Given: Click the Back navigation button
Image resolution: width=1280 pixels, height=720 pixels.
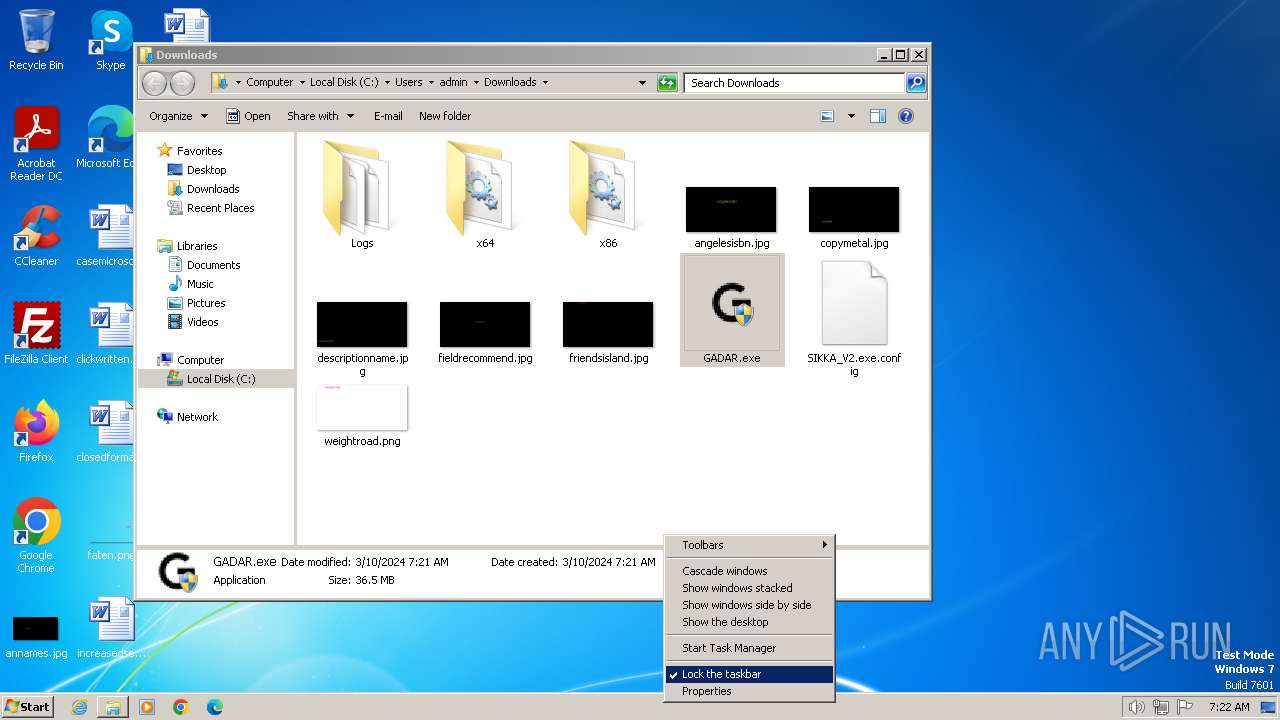Looking at the screenshot, I should [x=154, y=83].
